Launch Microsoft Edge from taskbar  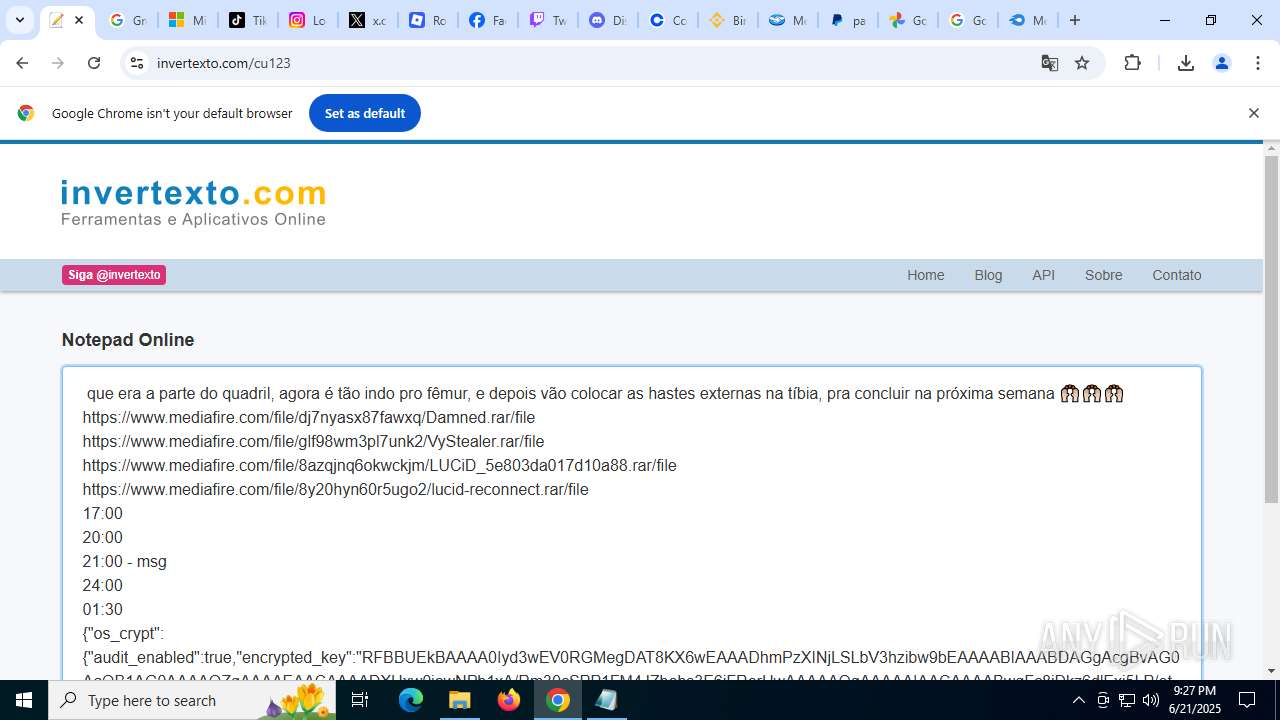[411, 700]
